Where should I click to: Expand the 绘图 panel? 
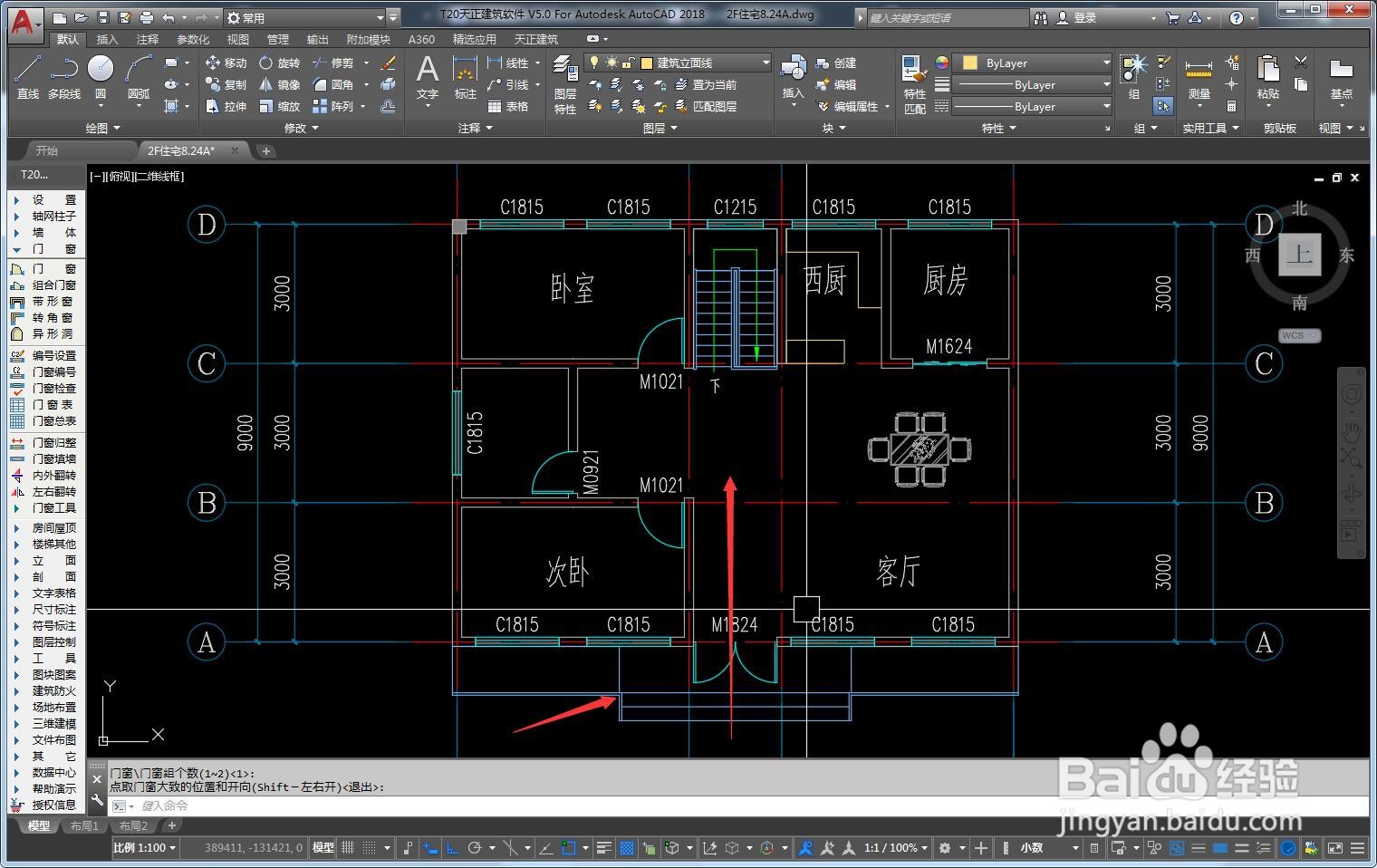[103, 129]
